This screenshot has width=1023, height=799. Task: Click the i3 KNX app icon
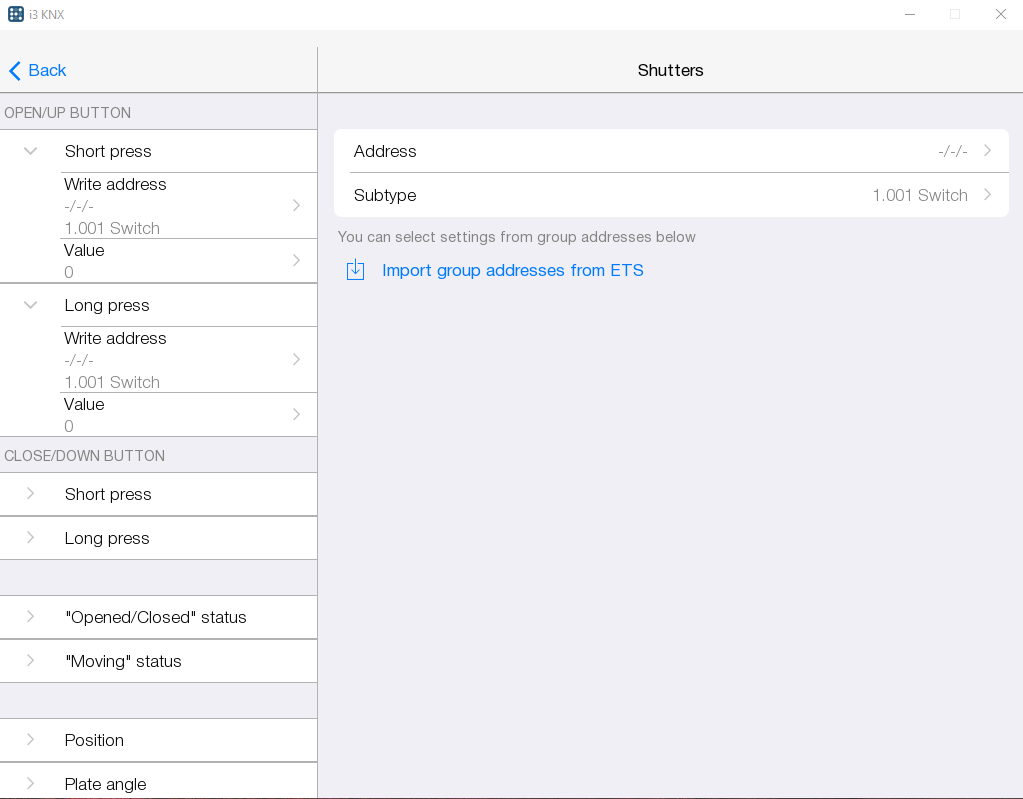16,14
